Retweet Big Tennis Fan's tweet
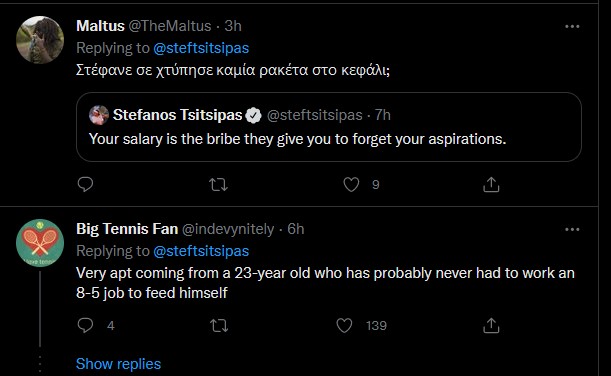The height and width of the screenshot is (376, 611). [219, 325]
